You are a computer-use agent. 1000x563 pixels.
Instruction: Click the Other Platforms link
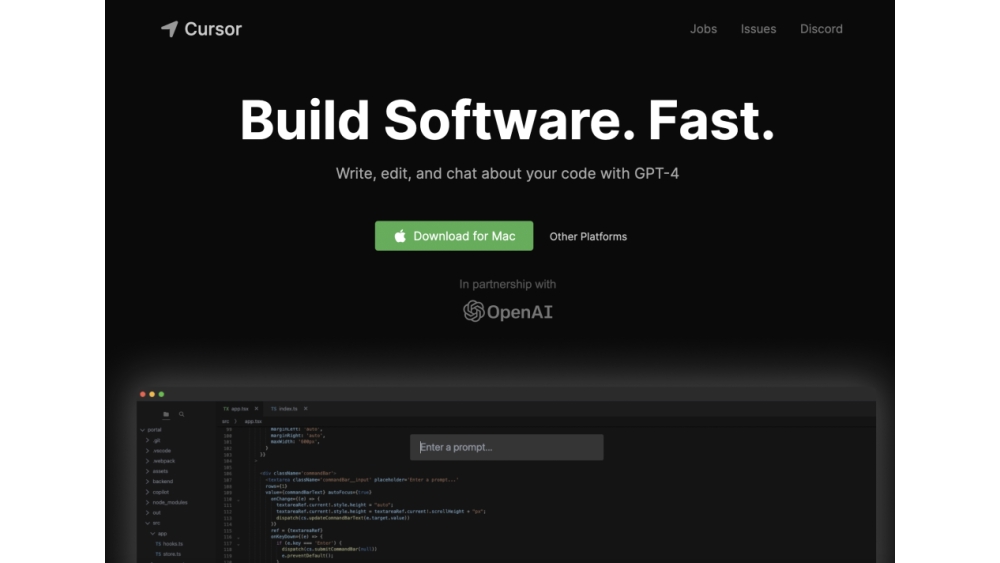588,237
